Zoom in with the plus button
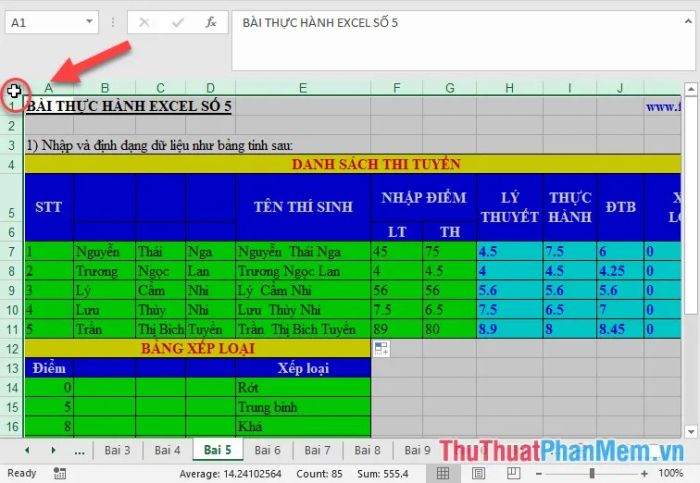Screen dimensions: 700x483 pyautogui.click(x=644, y=474)
